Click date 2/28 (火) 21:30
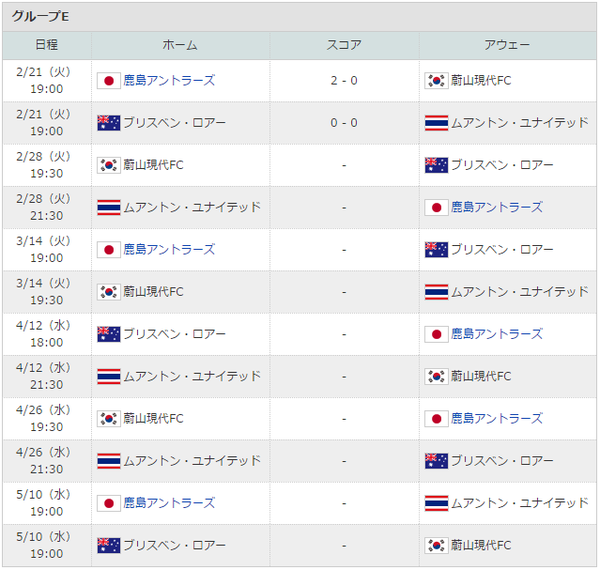This screenshot has height=570, width=600. pyautogui.click(x=46, y=208)
